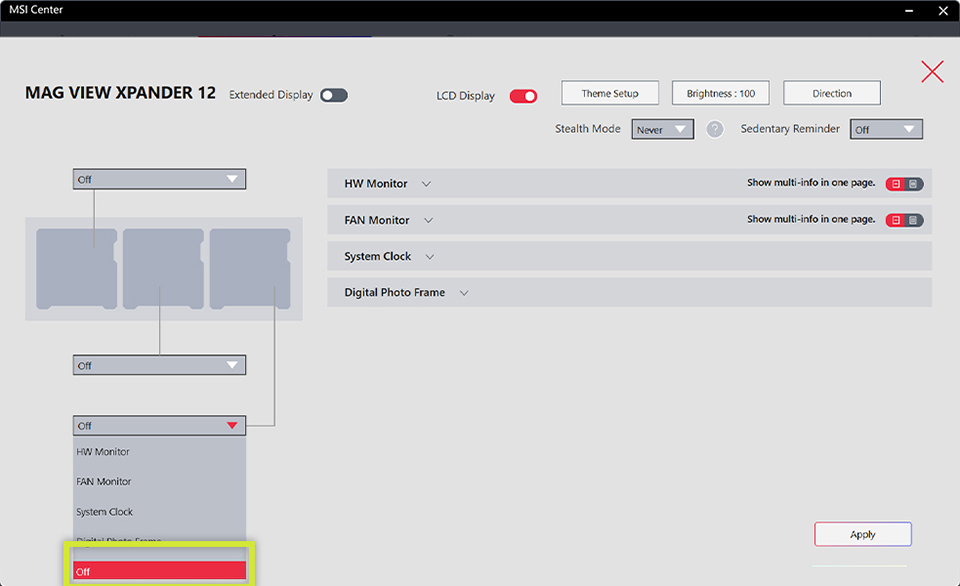
Task: Select the red-highlighted Off option in list
Action: click(159, 571)
